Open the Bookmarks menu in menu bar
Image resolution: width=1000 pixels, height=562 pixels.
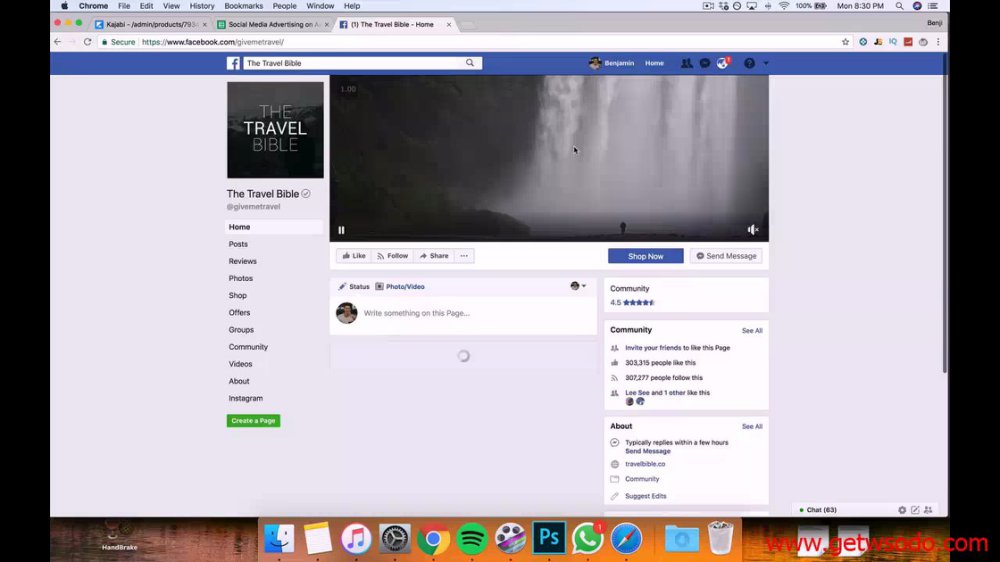click(244, 6)
